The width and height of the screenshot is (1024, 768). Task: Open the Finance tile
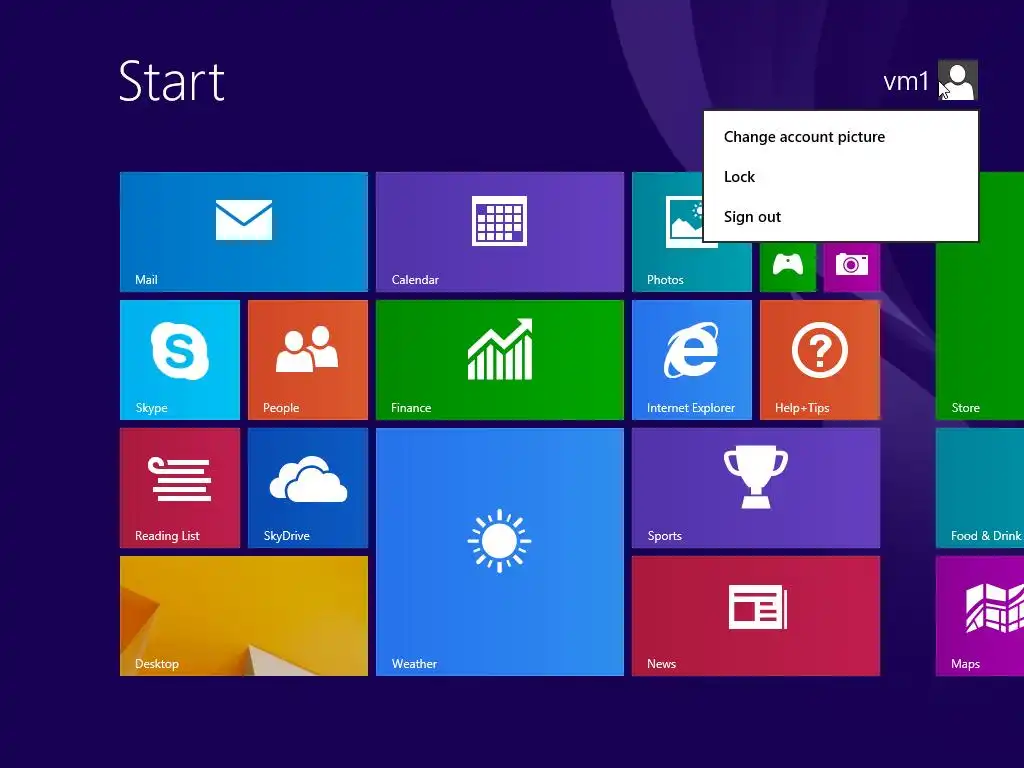(x=500, y=360)
